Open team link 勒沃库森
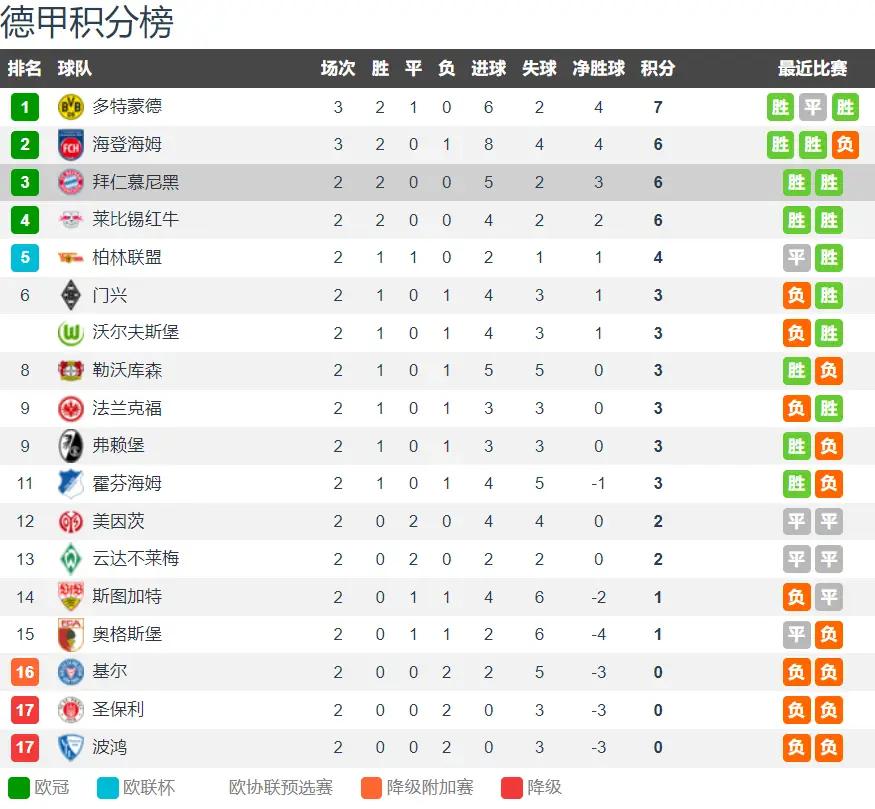The width and height of the screenshot is (875, 809). [127, 370]
